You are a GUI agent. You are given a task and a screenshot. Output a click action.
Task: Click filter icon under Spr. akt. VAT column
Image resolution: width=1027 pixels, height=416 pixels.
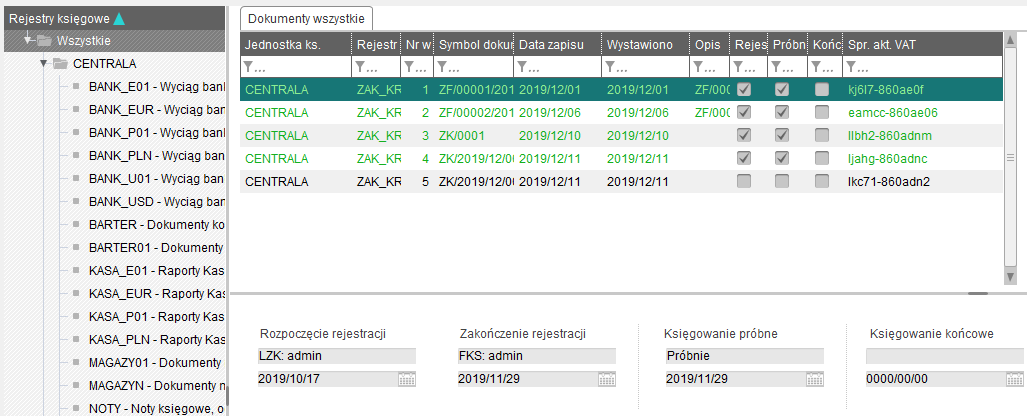point(850,67)
